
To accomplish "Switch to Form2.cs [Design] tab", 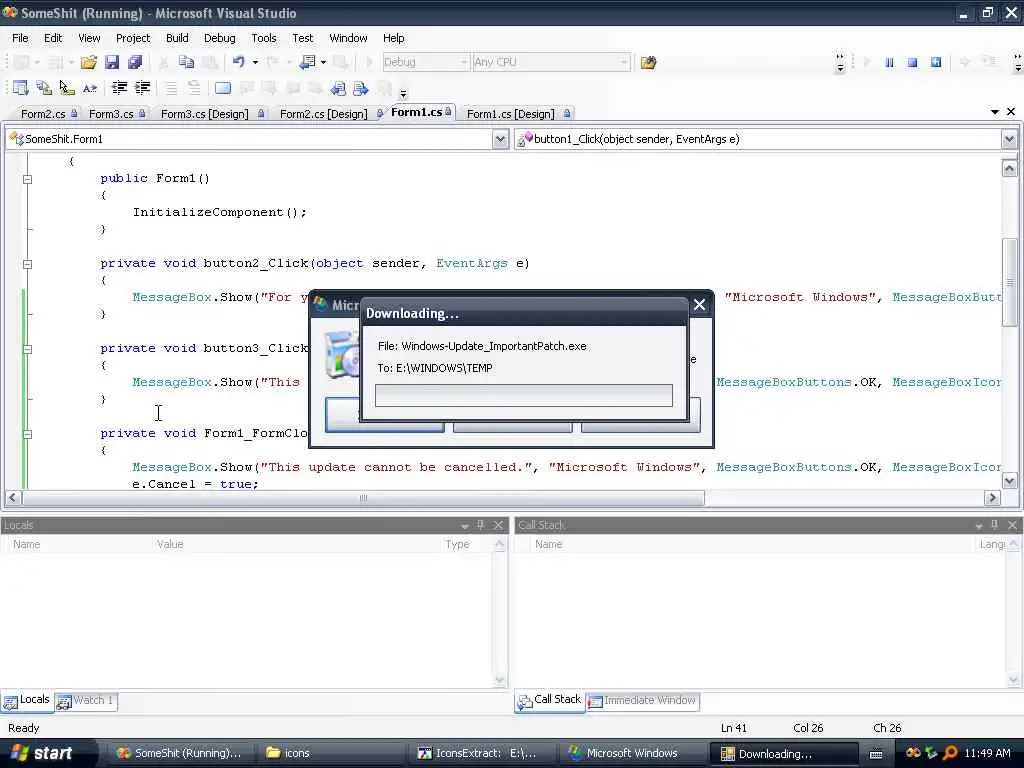I will point(328,114).
